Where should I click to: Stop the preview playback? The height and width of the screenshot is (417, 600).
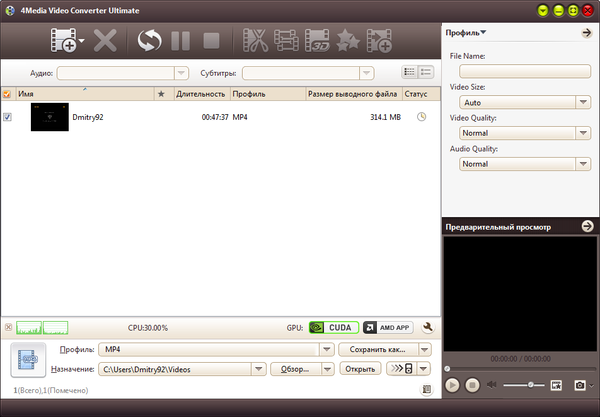[472, 385]
